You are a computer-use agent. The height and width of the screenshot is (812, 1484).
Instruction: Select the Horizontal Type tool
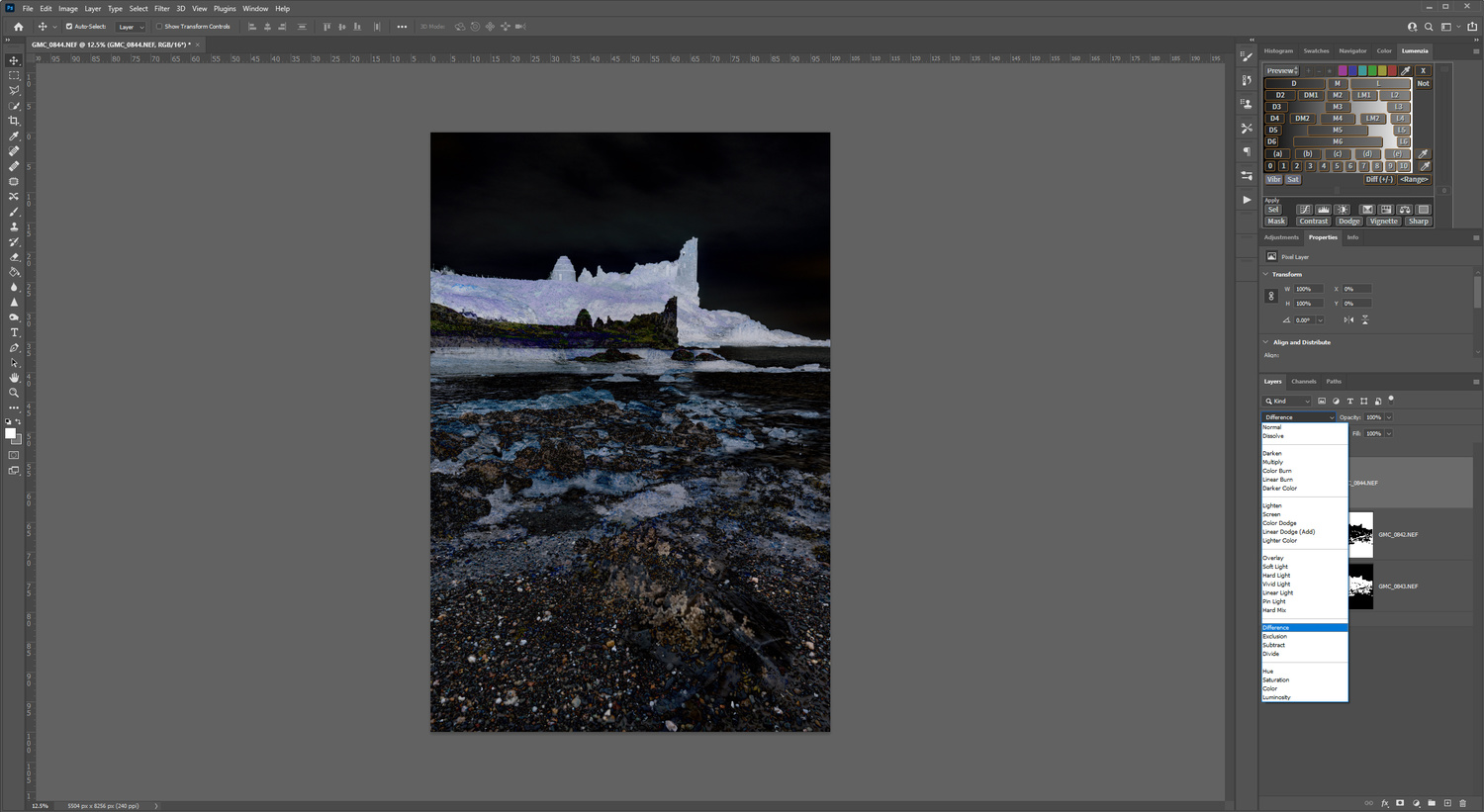point(14,332)
